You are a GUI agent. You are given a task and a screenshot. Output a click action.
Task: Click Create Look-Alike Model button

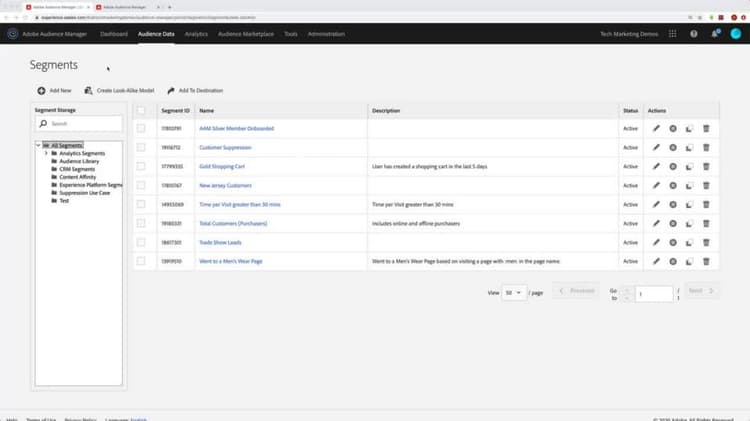pyautogui.click(x=119, y=90)
